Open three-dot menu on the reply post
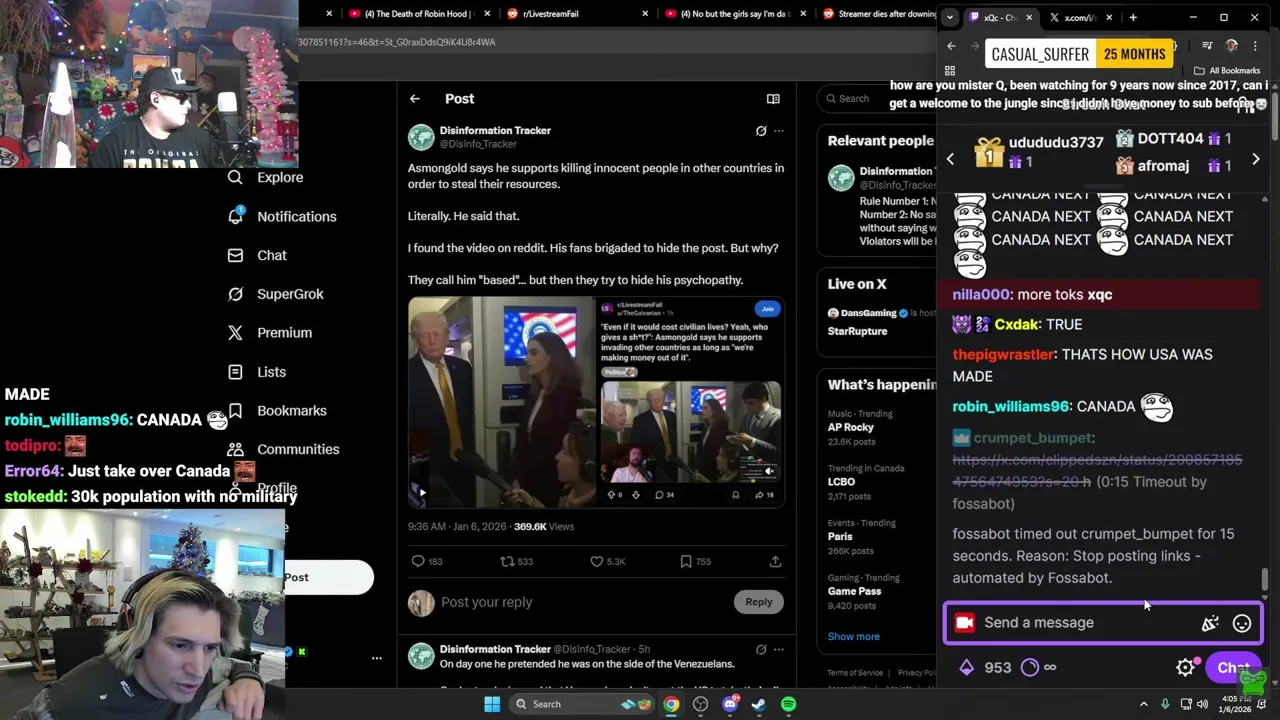The image size is (1280, 720). pos(779,650)
